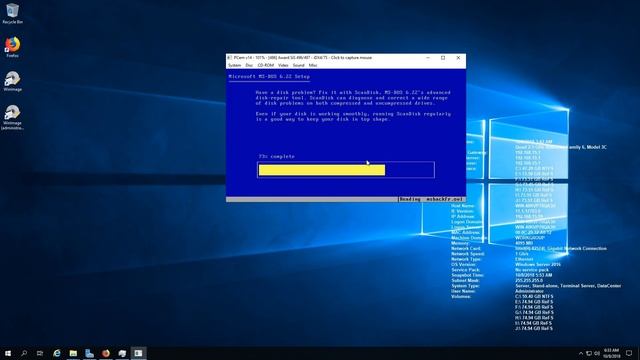Open the taskbar clock and date

(611, 353)
